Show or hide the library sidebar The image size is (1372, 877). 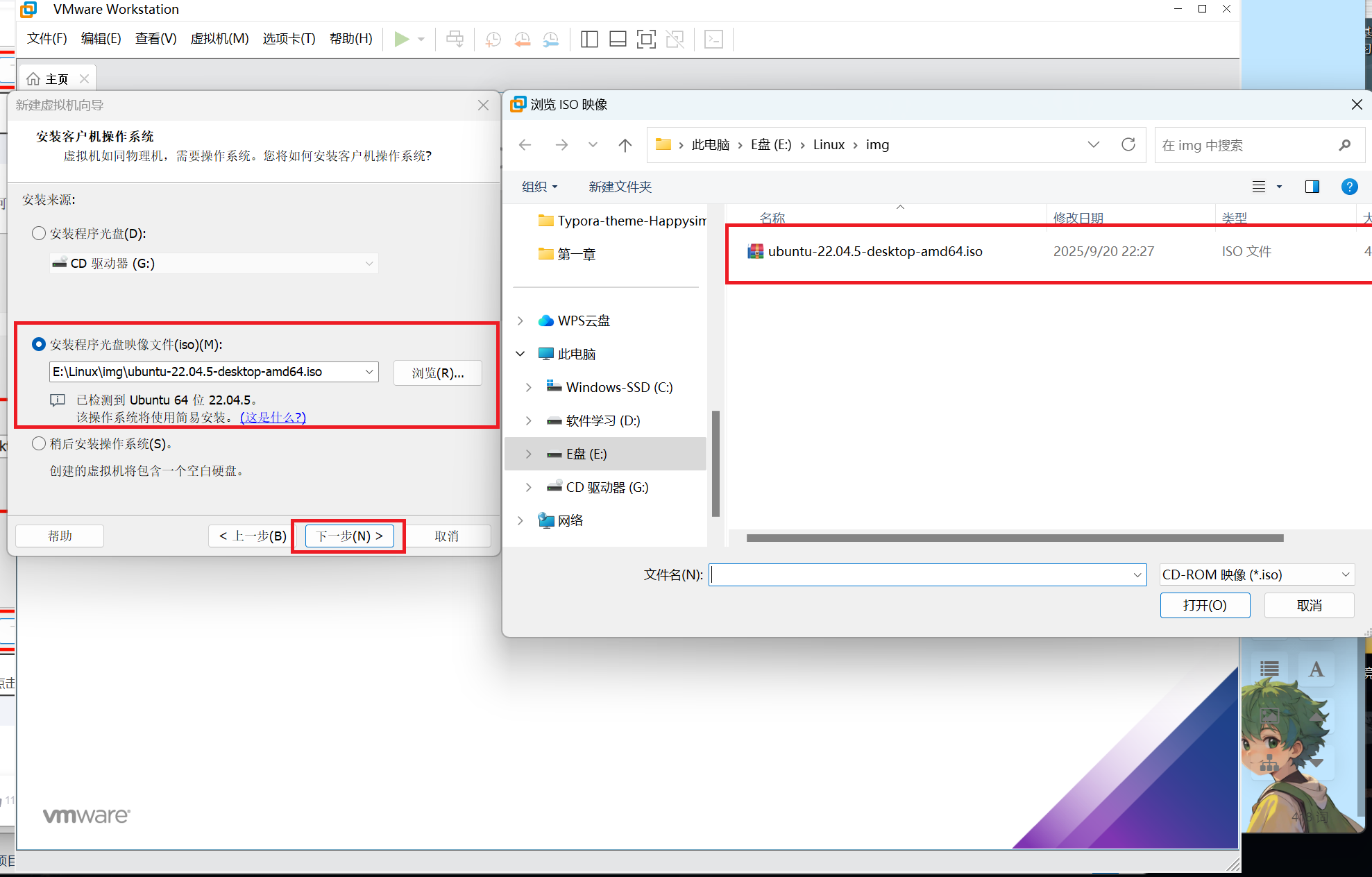pyautogui.click(x=588, y=39)
